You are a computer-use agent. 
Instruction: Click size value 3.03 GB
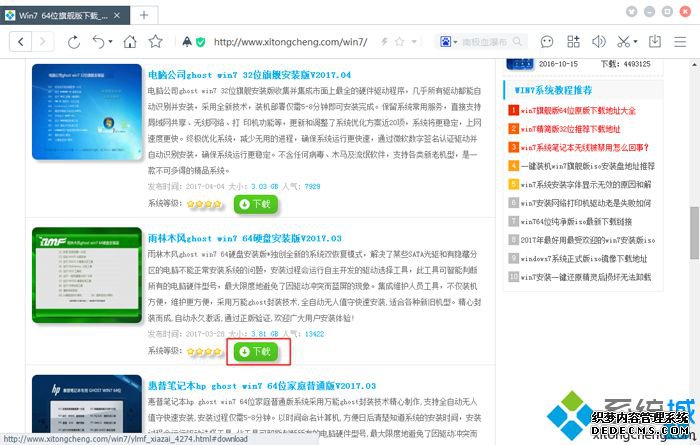pos(264,187)
